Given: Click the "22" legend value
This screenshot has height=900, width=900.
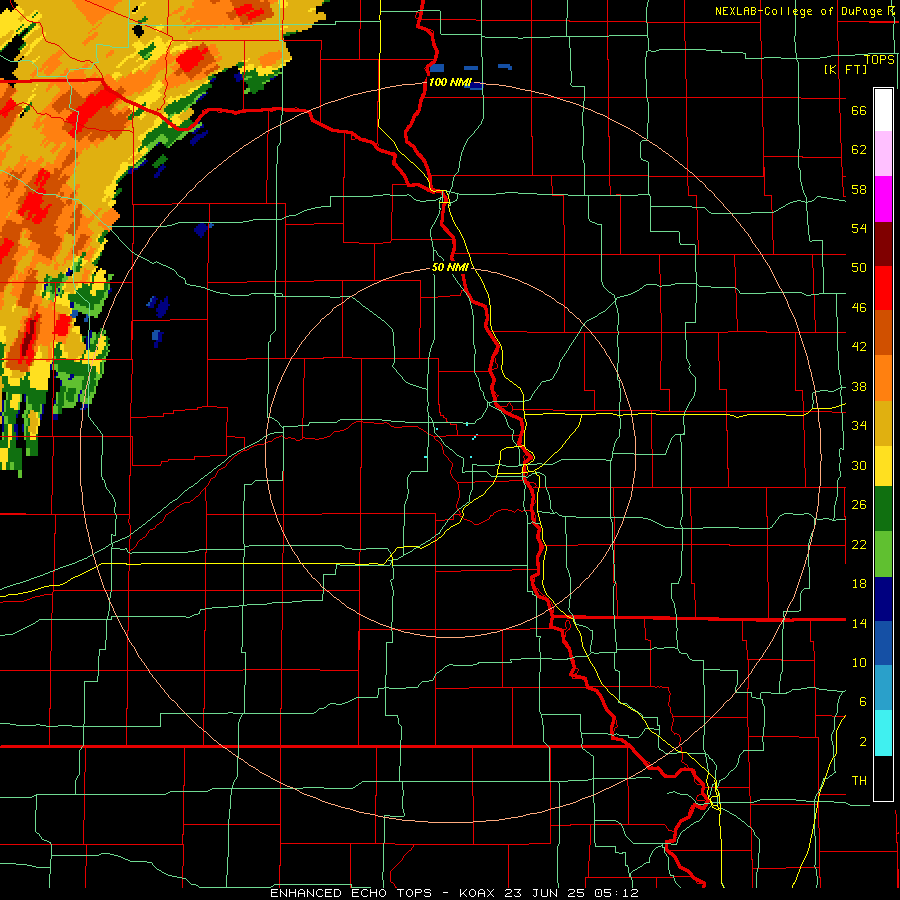Looking at the screenshot, I should [859, 545].
